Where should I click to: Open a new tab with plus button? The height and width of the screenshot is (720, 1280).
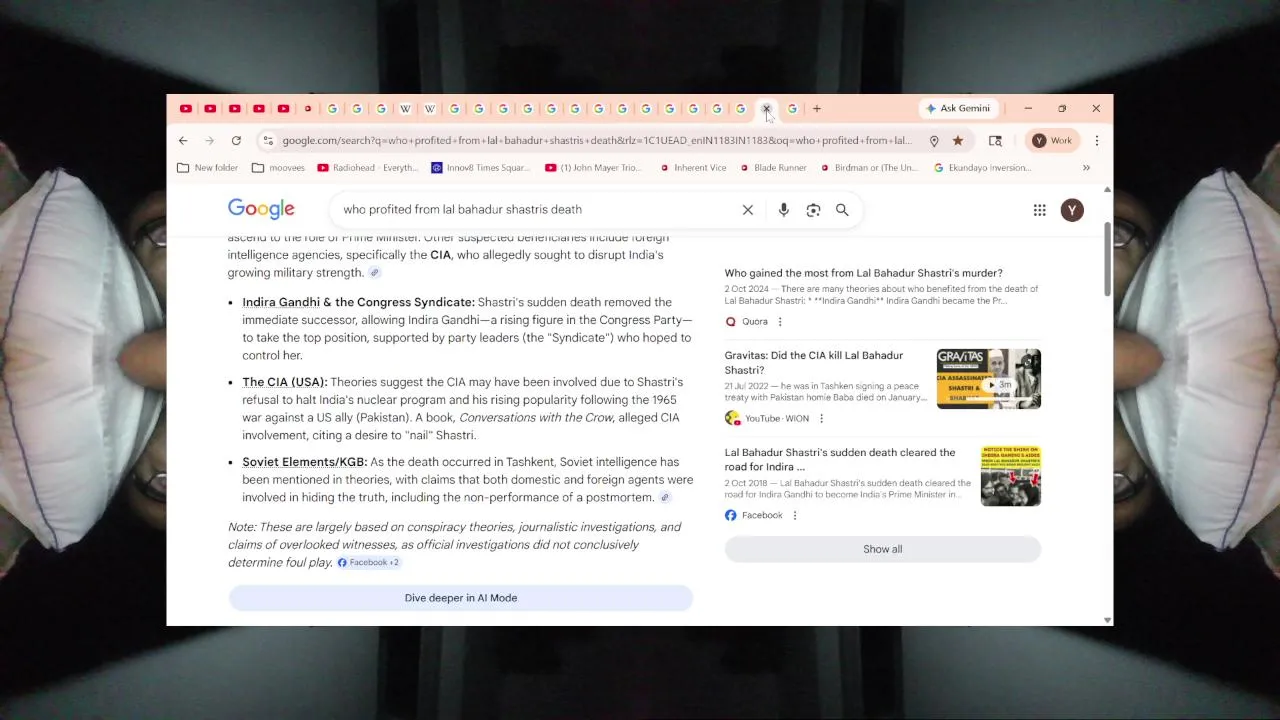pos(817,108)
